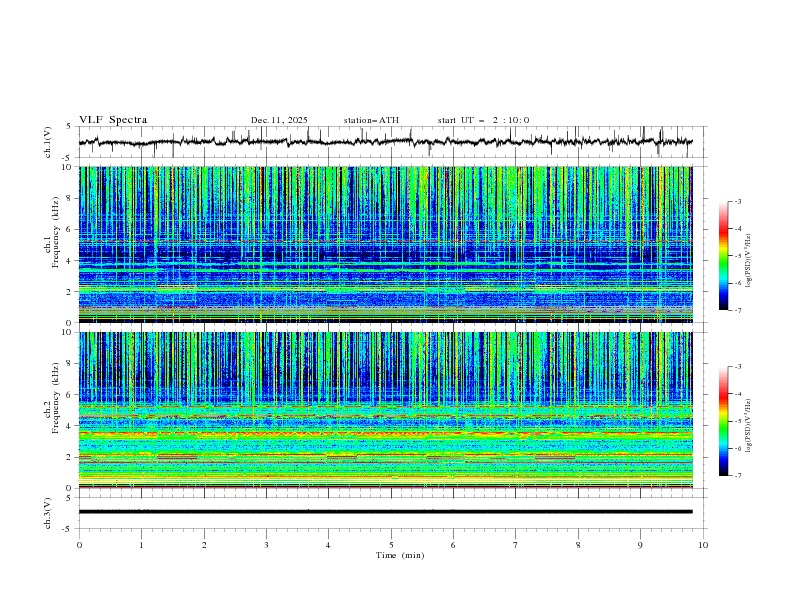Click time axis tick label '7'
792x612 pixels.
(x=516, y=545)
